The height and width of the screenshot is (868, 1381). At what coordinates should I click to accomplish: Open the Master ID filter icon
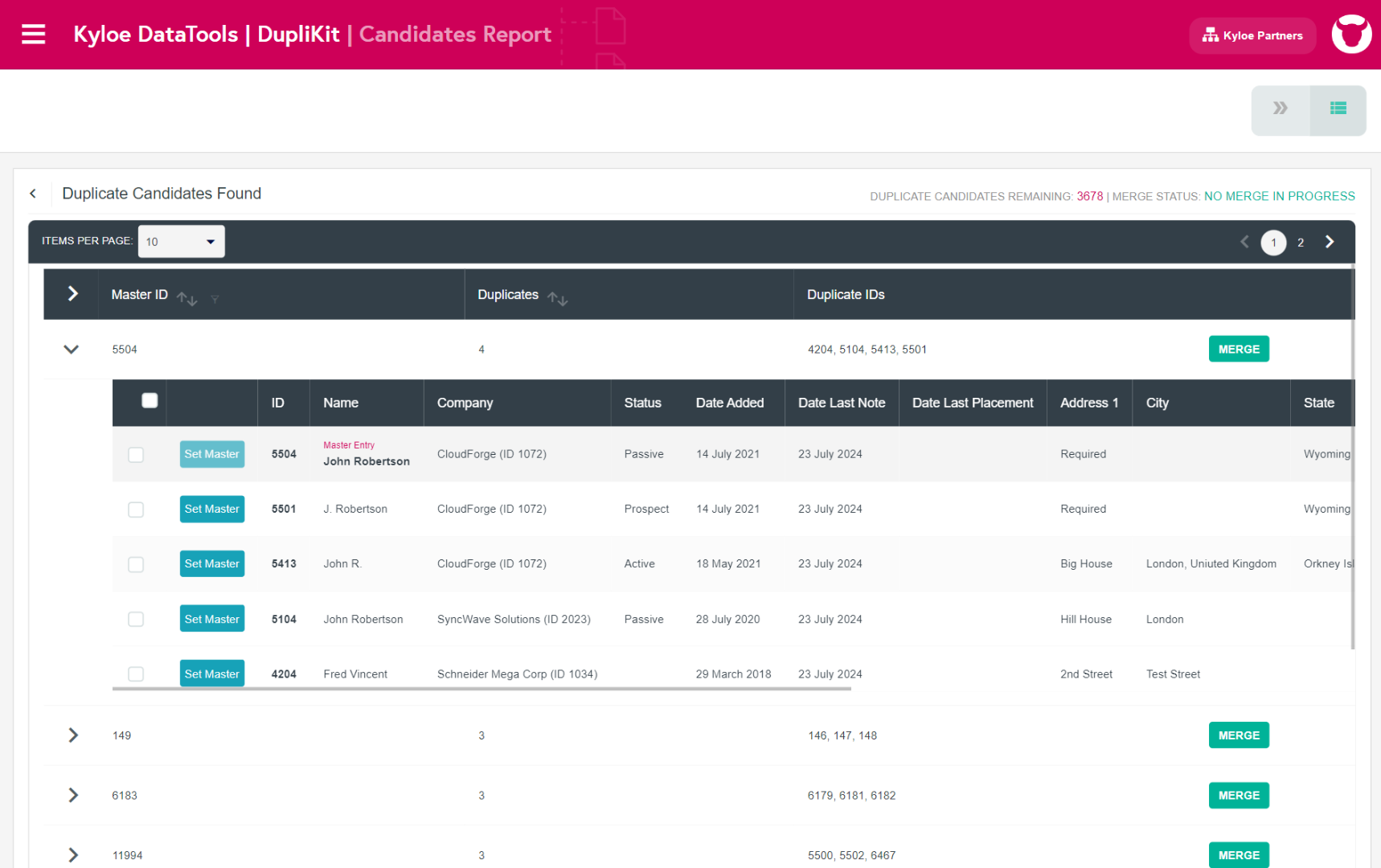pyautogui.click(x=215, y=300)
